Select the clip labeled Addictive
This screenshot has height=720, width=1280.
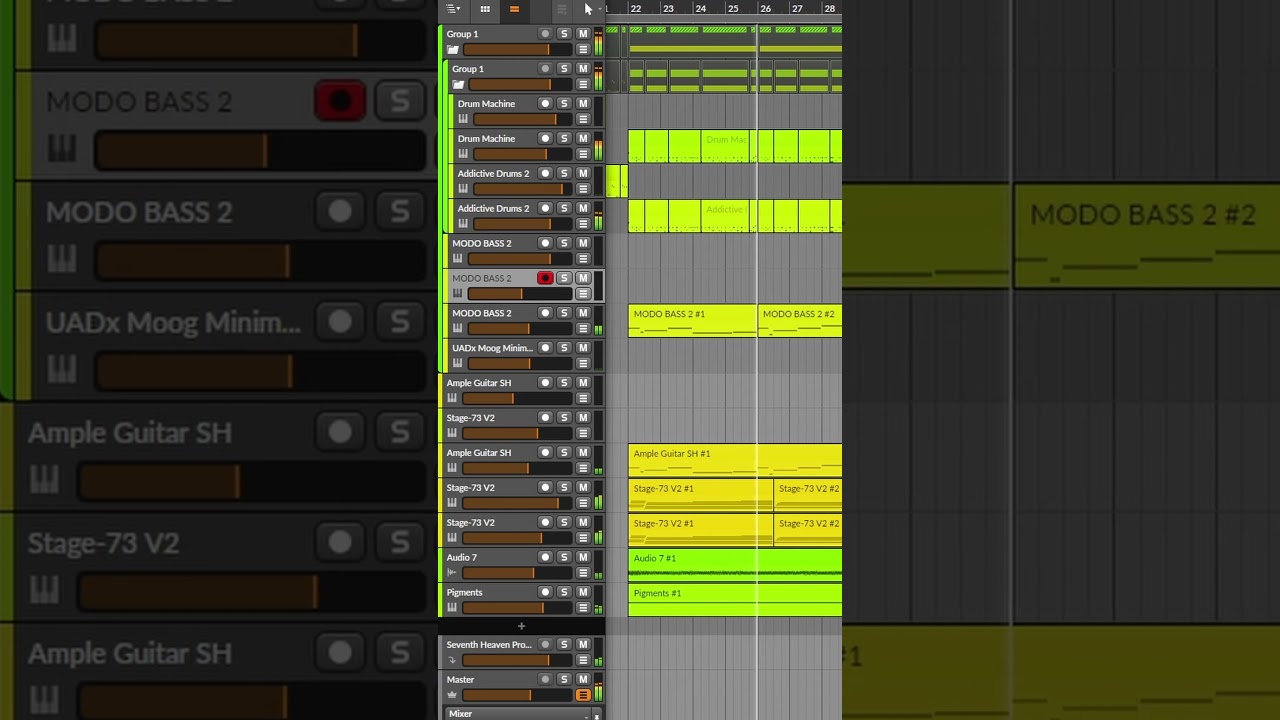click(x=726, y=216)
